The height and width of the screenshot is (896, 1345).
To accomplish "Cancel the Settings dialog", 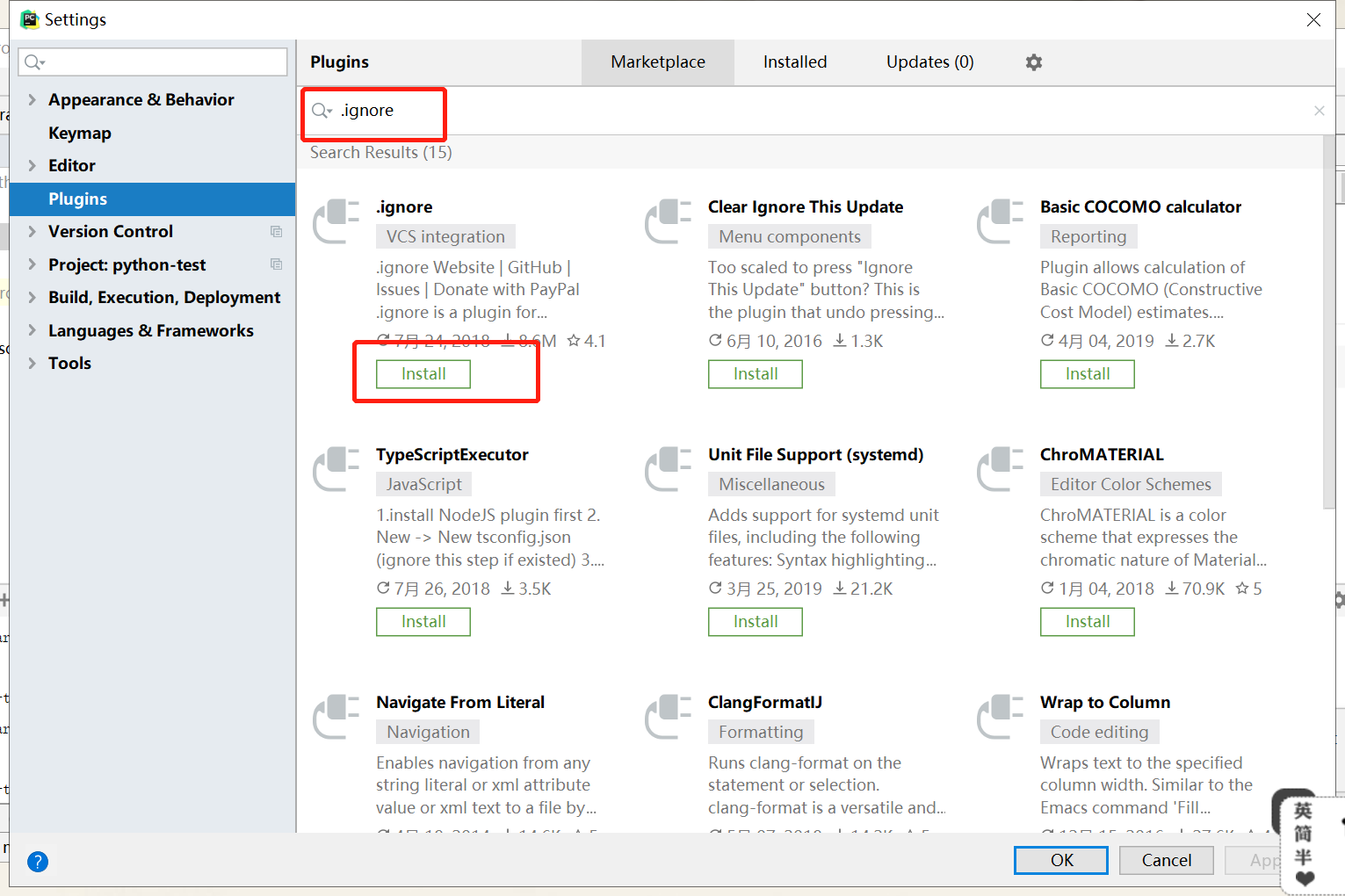I will click(1167, 860).
